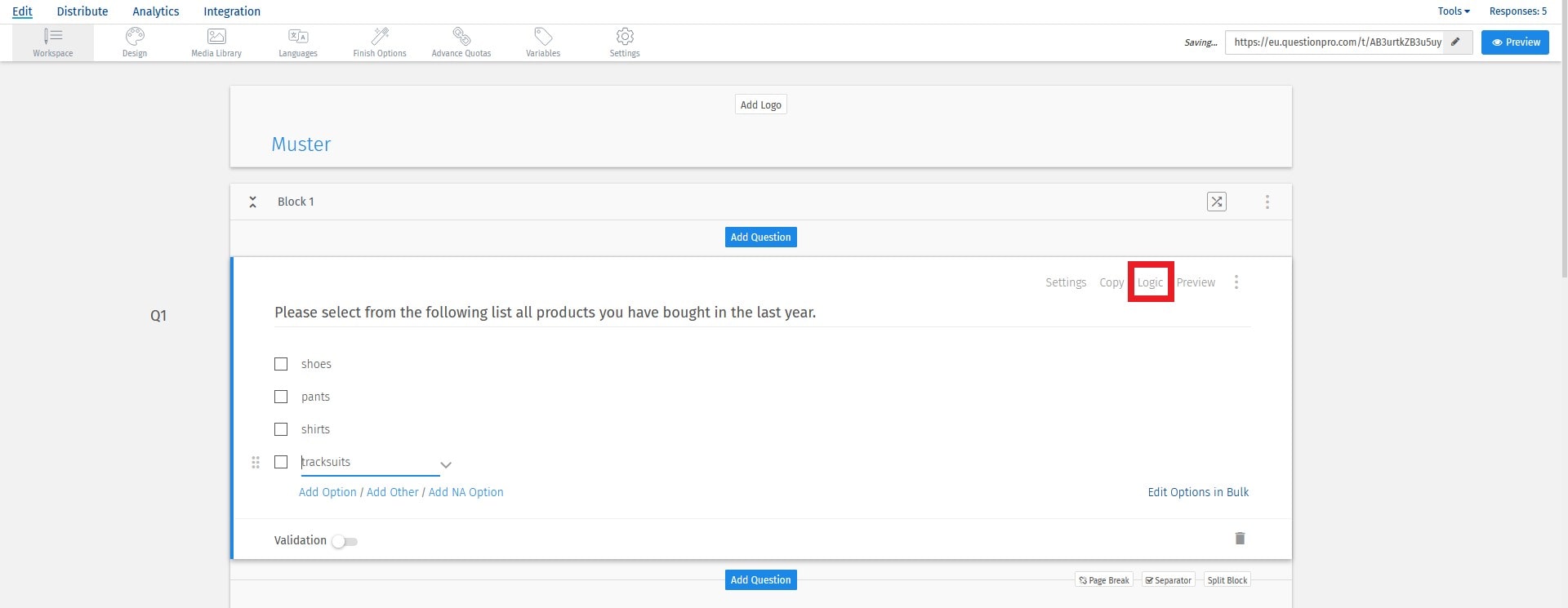Insert a Separator
The width and height of the screenshot is (1568, 608).
pos(1168,580)
